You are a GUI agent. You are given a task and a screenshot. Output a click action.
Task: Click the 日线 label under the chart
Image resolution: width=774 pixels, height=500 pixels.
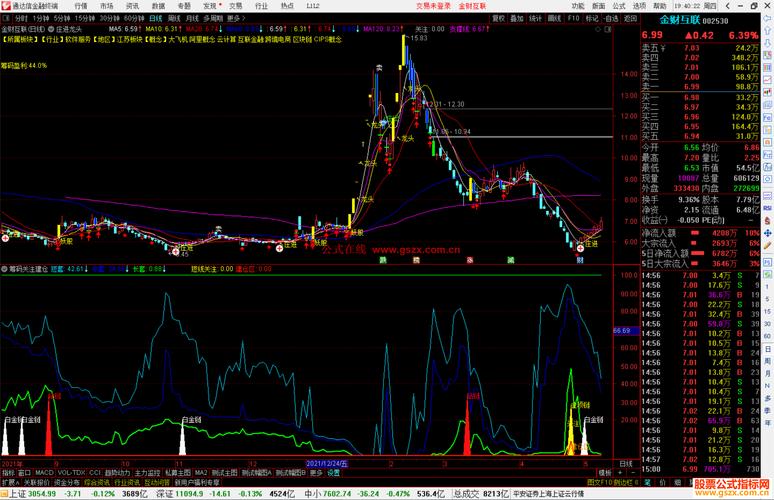pos(626,464)
